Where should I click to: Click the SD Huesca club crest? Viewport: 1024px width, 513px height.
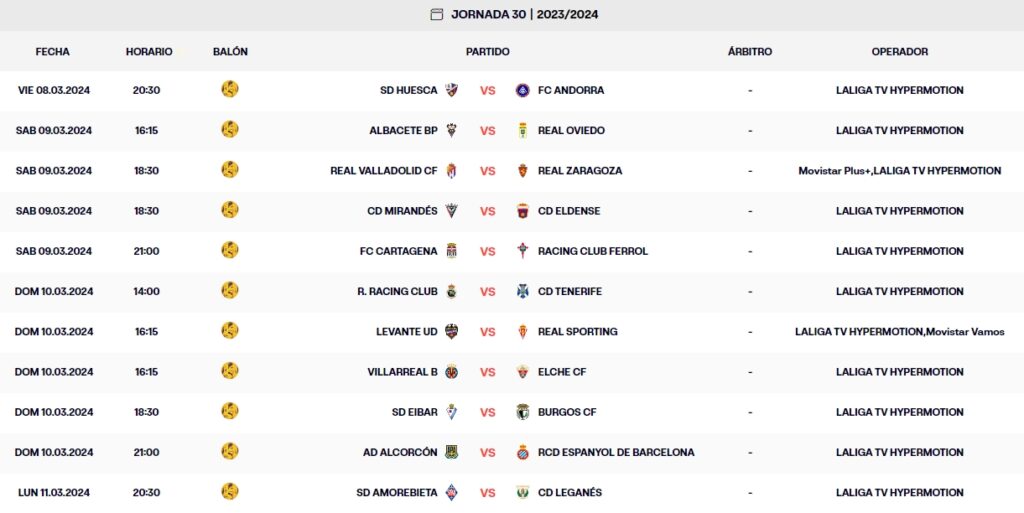click(451, 90)
